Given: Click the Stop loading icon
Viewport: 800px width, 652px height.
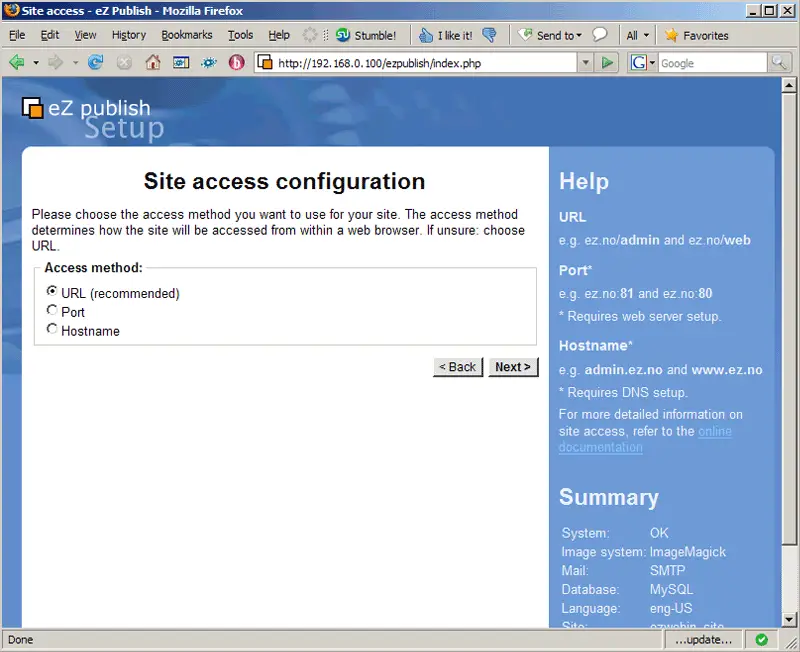Looking at the screenshot, I should point(124,63).
